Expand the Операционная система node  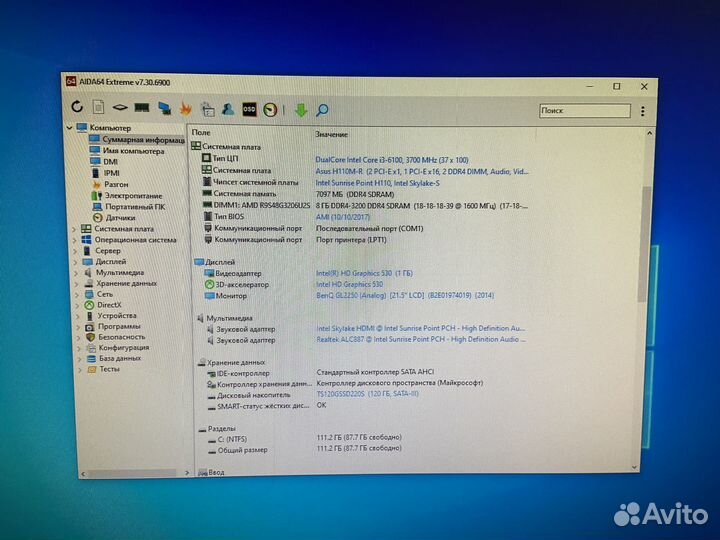pyautogui.click(x=74, y=240)
